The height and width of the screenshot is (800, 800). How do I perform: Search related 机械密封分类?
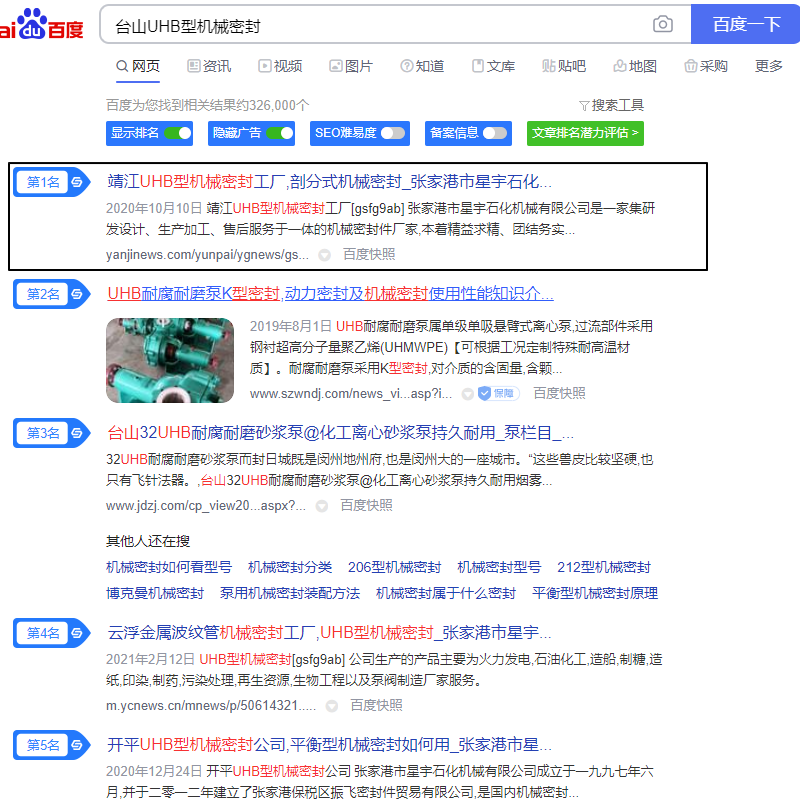tap(290, 567)
